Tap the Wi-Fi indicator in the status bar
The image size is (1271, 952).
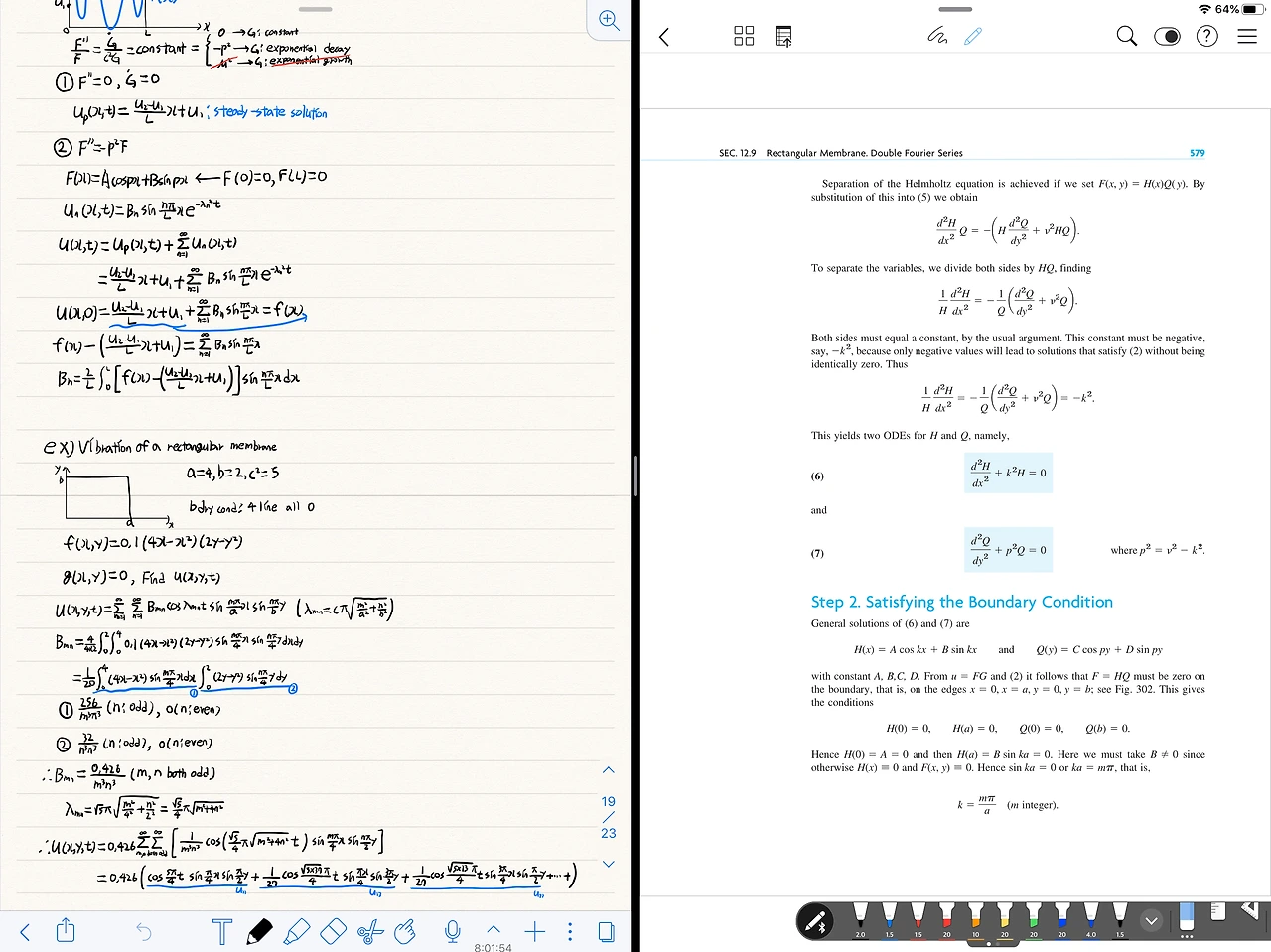(x=1204, y=9)
